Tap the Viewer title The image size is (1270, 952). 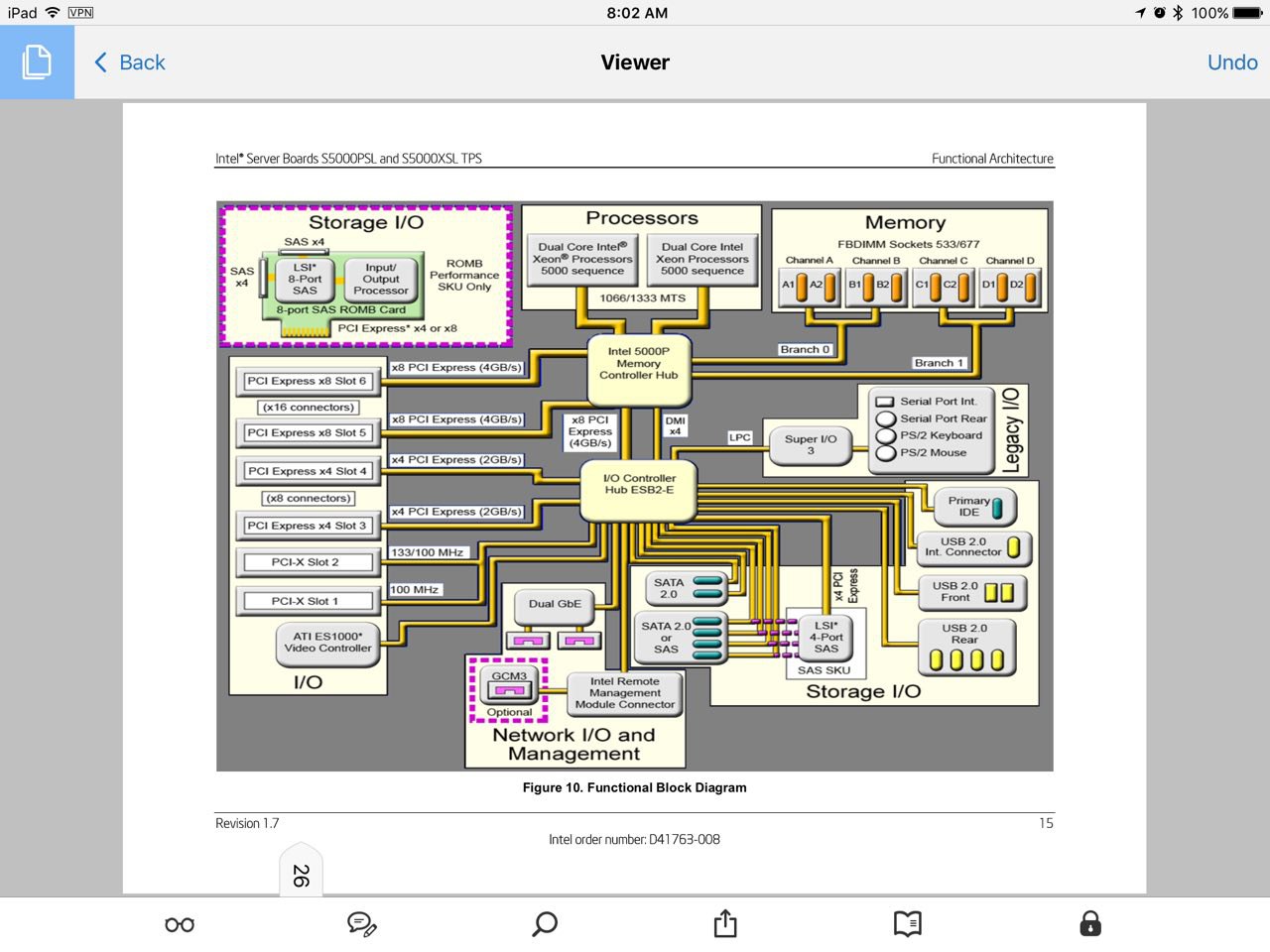635,62
